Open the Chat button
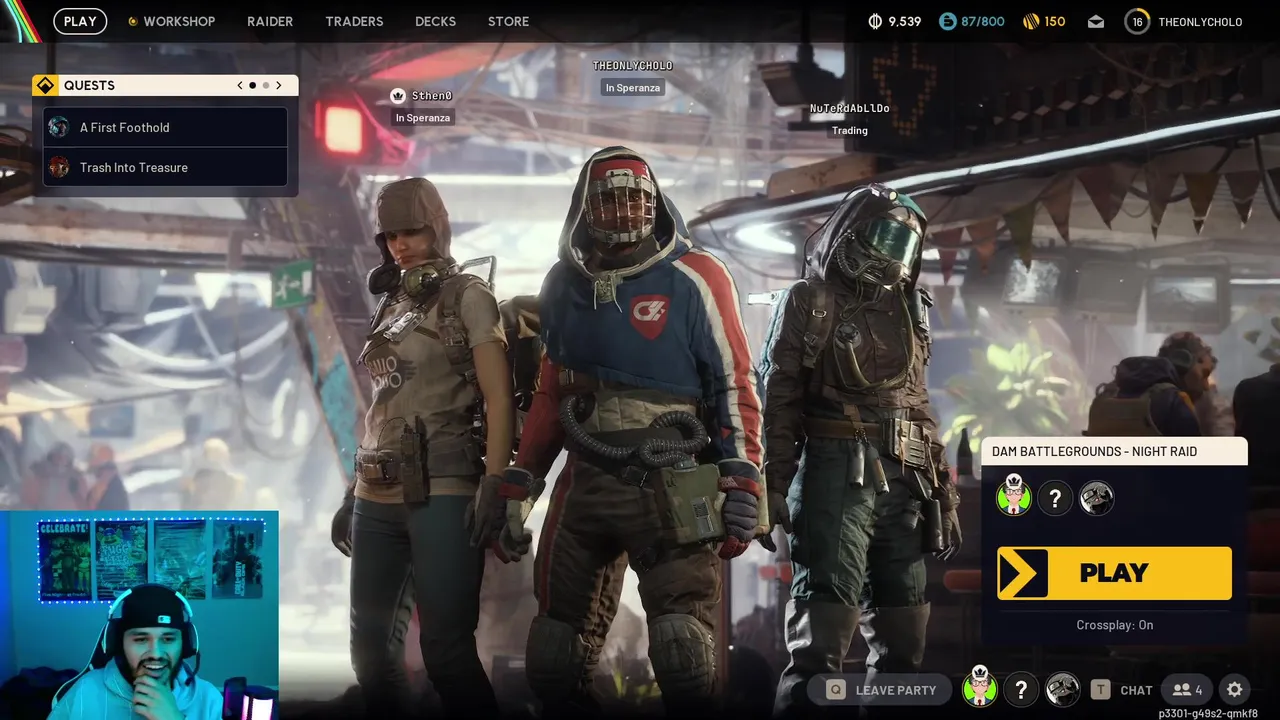Image resolution: width=1280 pixels, height=720 pixels. click(1136, 690)
